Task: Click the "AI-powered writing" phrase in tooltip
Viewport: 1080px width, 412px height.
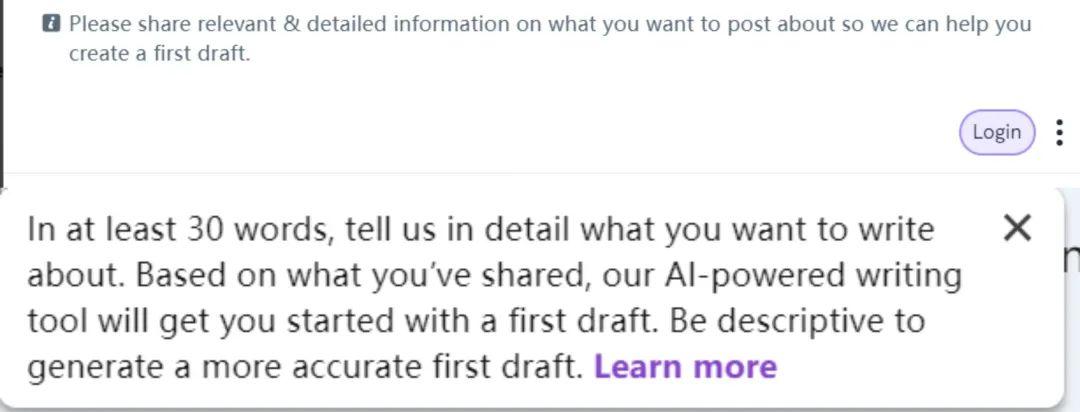Action: (813, 276)
